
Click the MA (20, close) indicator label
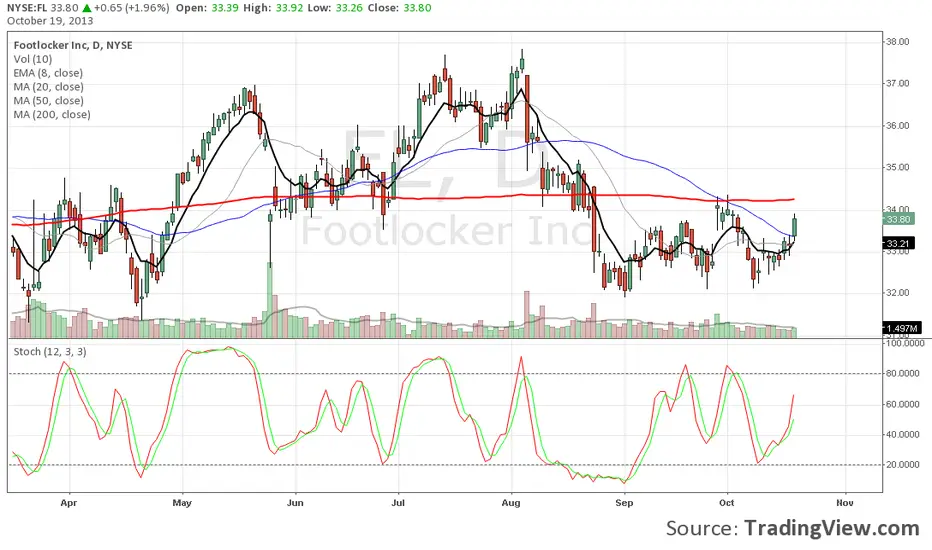coord(48,87)
